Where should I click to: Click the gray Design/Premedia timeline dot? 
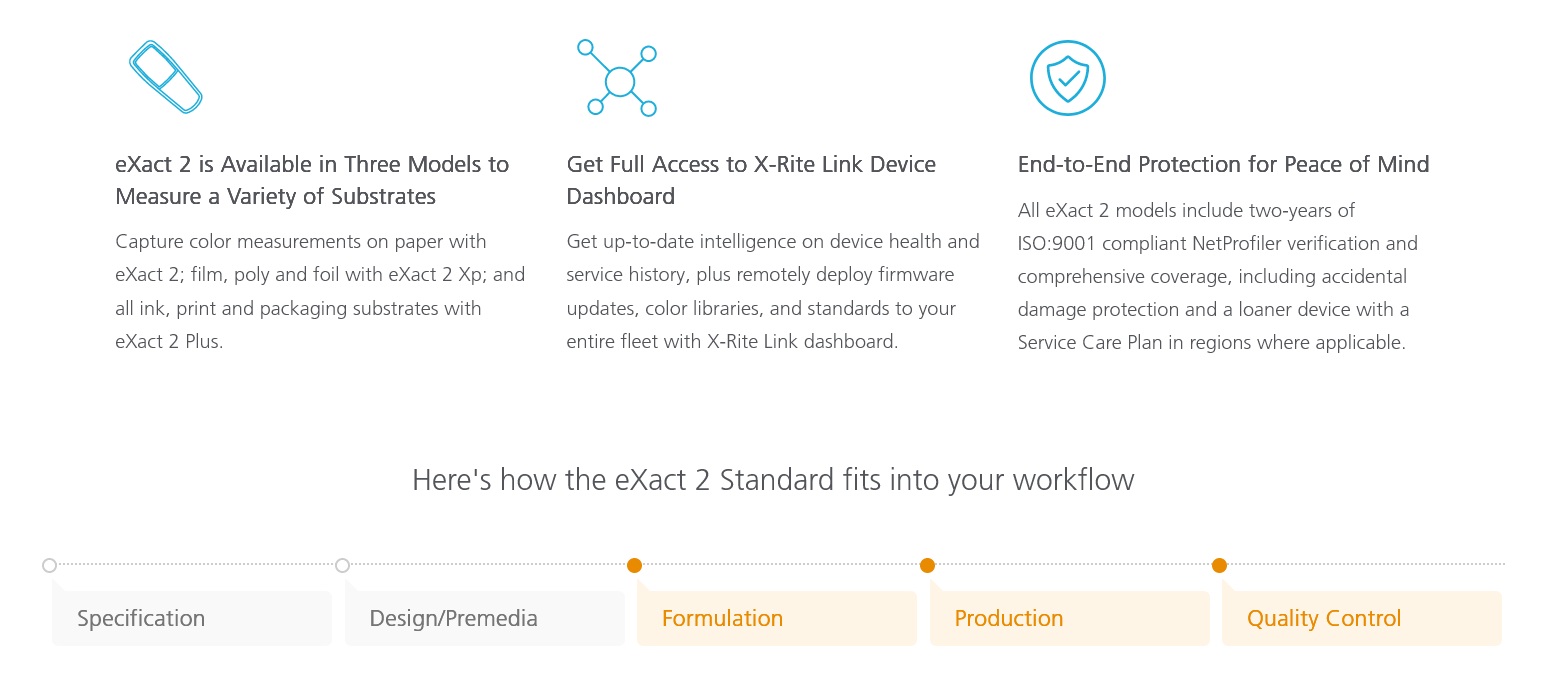click(342, 565)
